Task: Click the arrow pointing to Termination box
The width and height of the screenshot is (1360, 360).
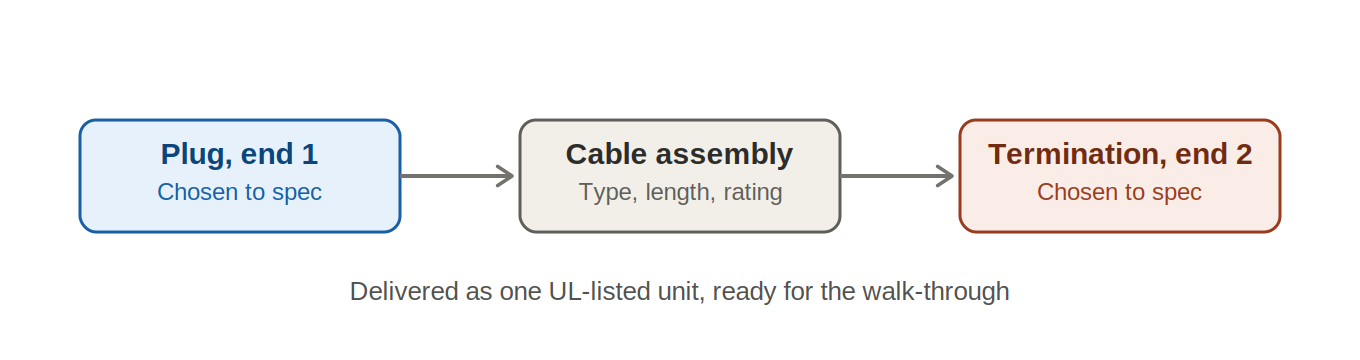Action: click(897, 176)
